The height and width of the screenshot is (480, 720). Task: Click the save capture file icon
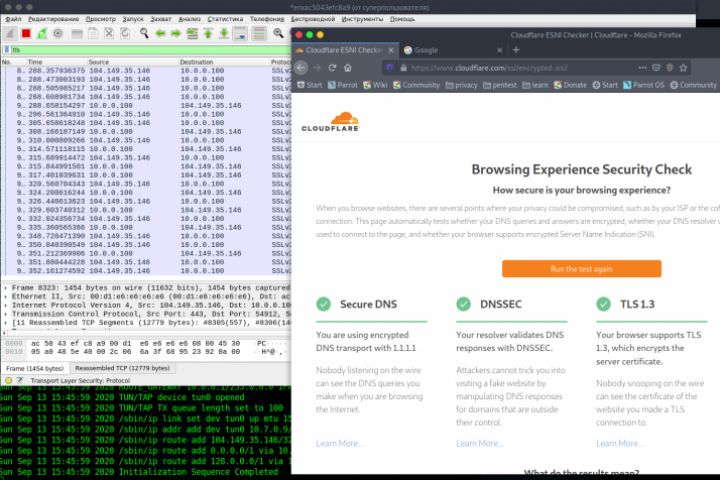(93, 34)
